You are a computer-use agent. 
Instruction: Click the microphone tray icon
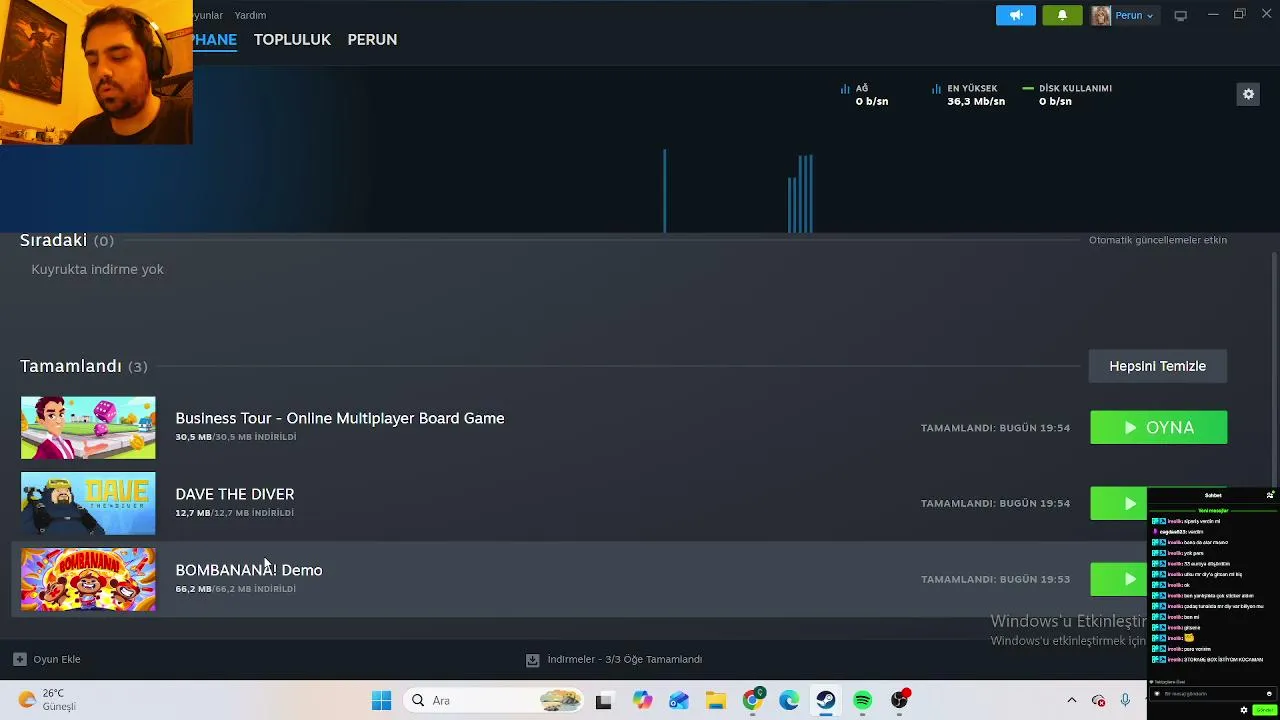tap(1125, 700)
